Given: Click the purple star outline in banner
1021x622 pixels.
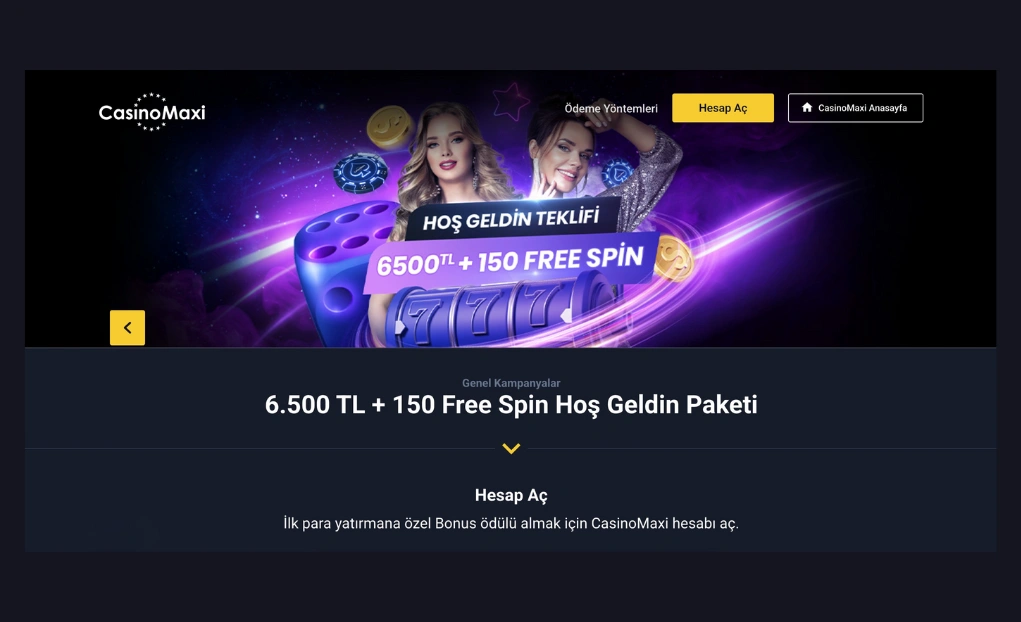Looking at the screenshot, I should click(x=510, y=102).
